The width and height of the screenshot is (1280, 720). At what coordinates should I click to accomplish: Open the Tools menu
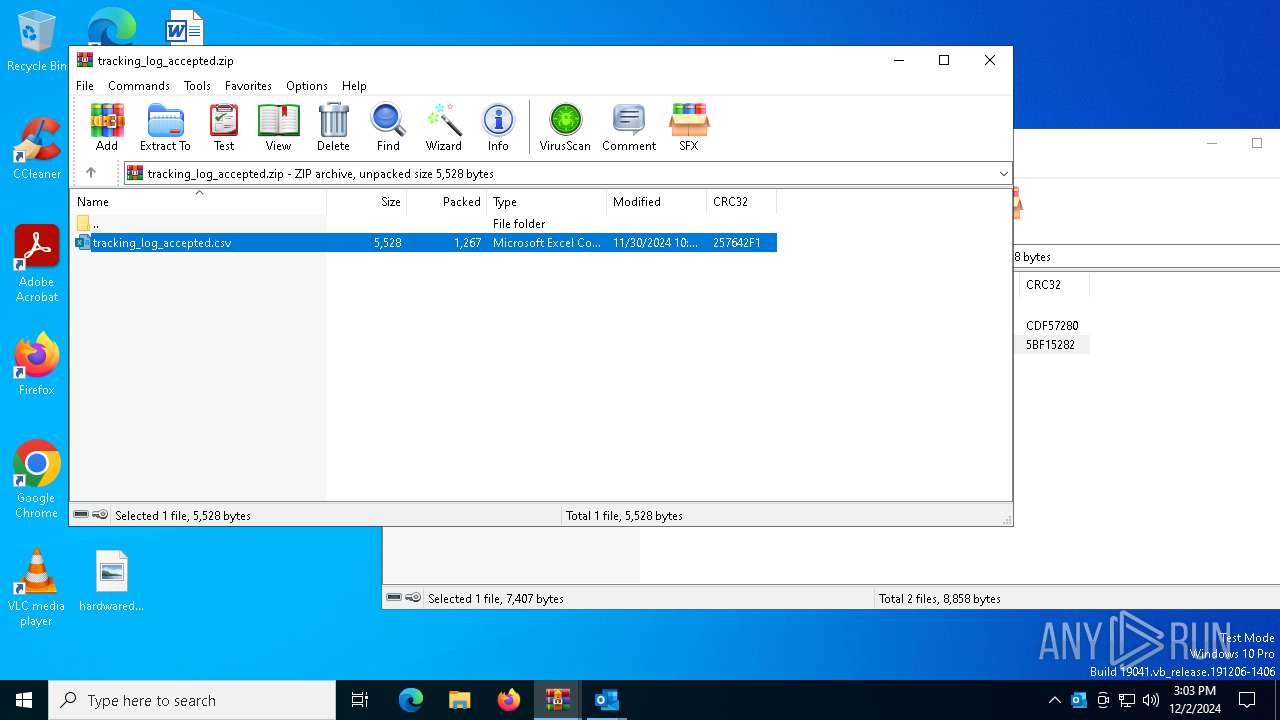pyautogui.click(x=197, y=86)
